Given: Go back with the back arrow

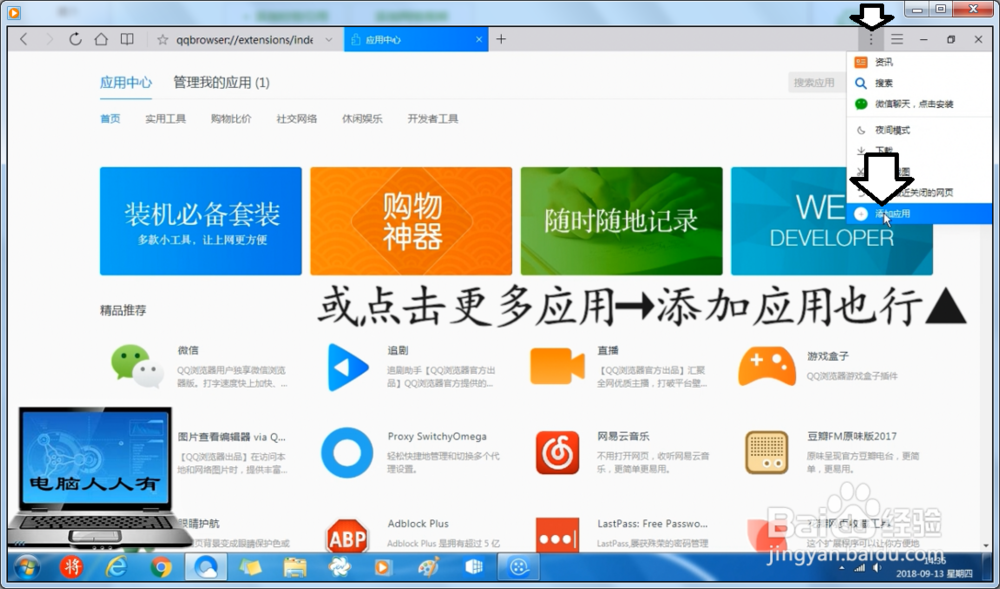Looking at the screenshot, I should [x=24, y=40].
